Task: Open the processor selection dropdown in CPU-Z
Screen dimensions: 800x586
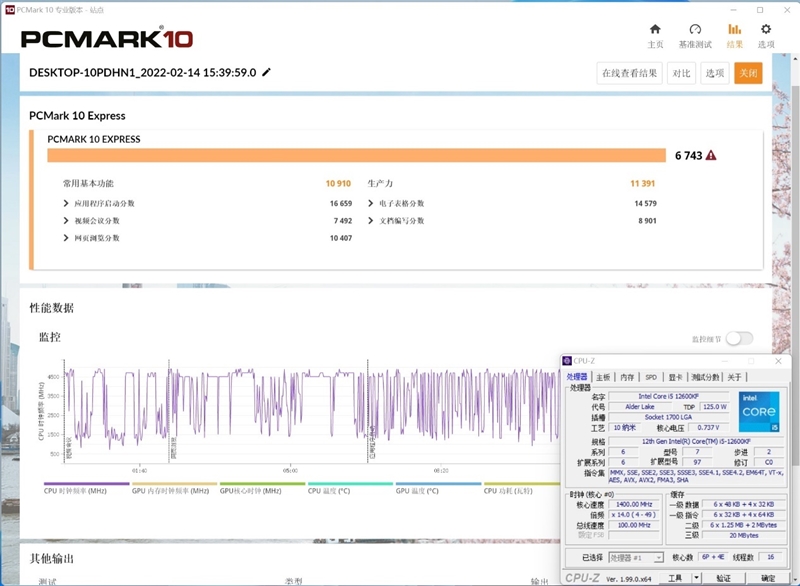Action: 636,557
